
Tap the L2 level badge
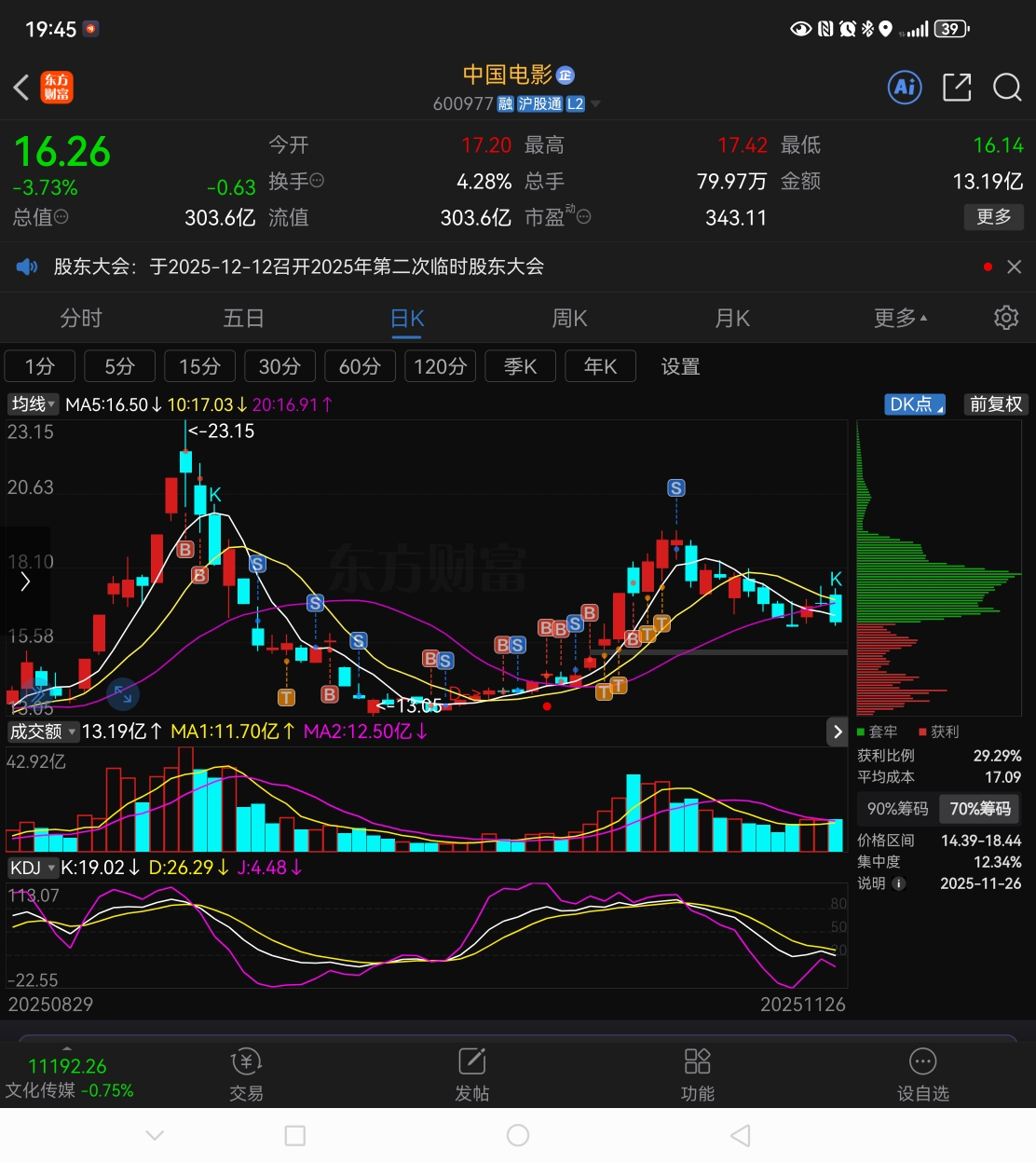click(x=576, y=104)
